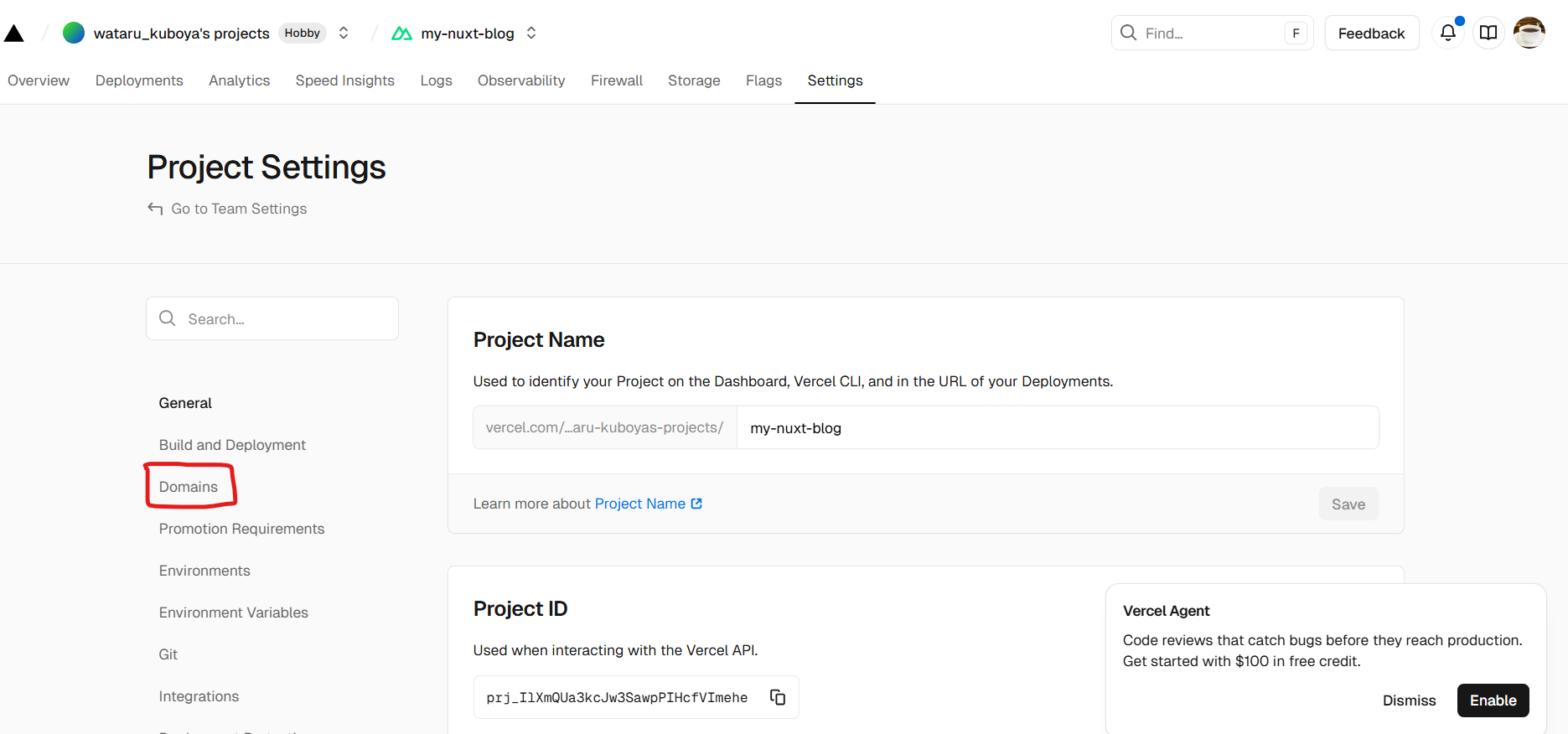Click the project name text field
This screenshot has height=734, width=1568.
coord(1056,428)
